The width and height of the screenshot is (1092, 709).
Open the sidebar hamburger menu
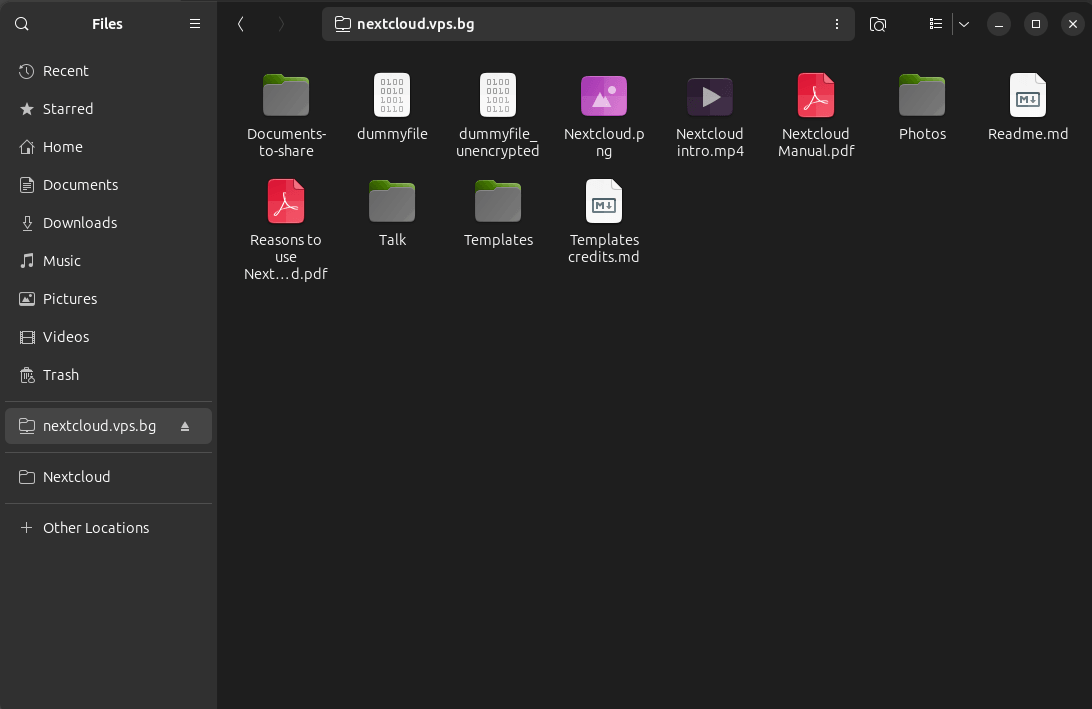[x=195, y=24]
